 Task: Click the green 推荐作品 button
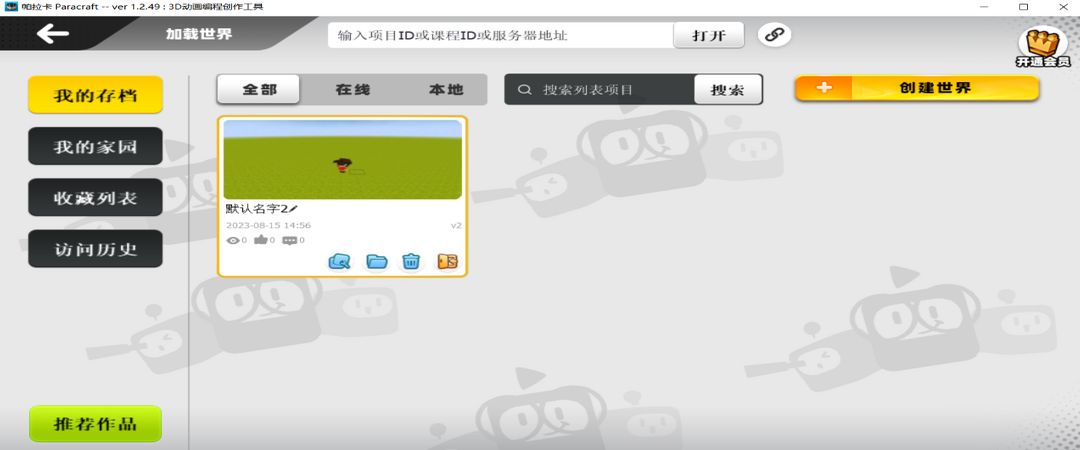pyautogui.click(x=95, y=424)
